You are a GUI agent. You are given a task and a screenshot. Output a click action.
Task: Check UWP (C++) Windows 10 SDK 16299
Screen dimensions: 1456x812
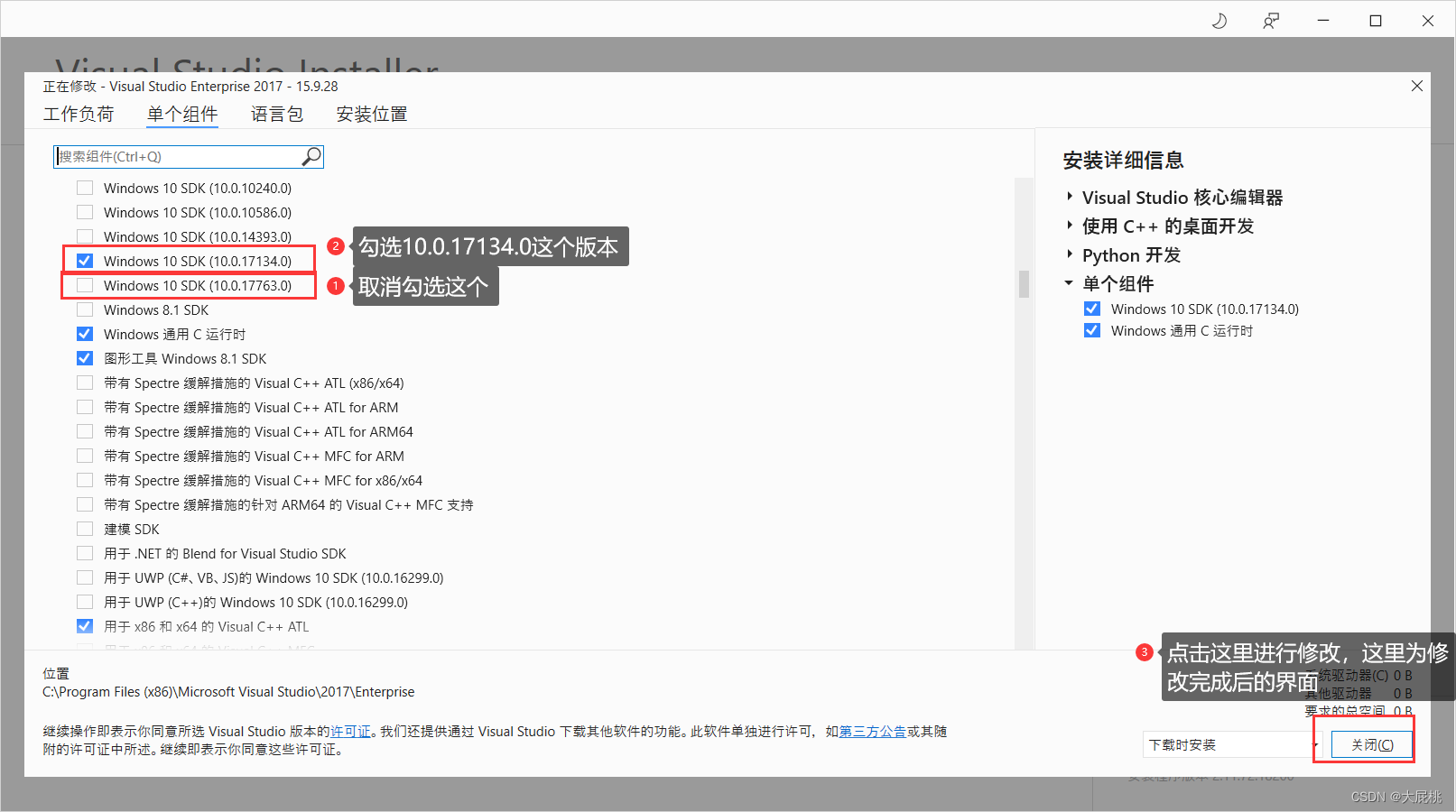[x=85, y=602]
